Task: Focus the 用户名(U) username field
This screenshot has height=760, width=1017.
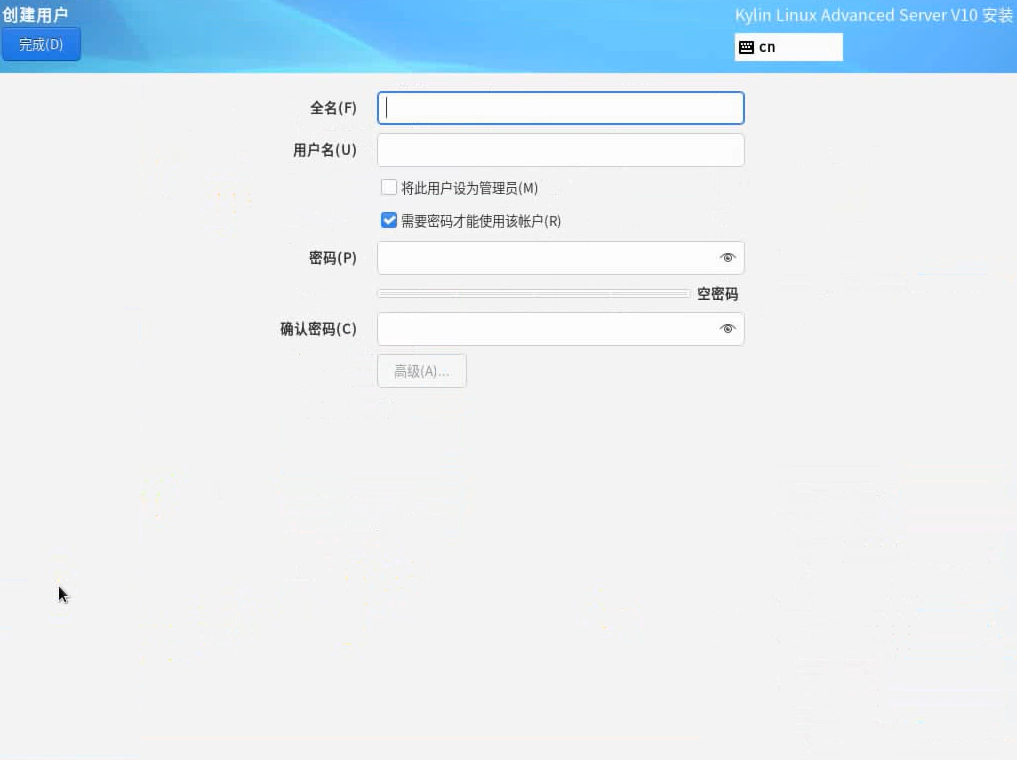Action: point(560,150)
